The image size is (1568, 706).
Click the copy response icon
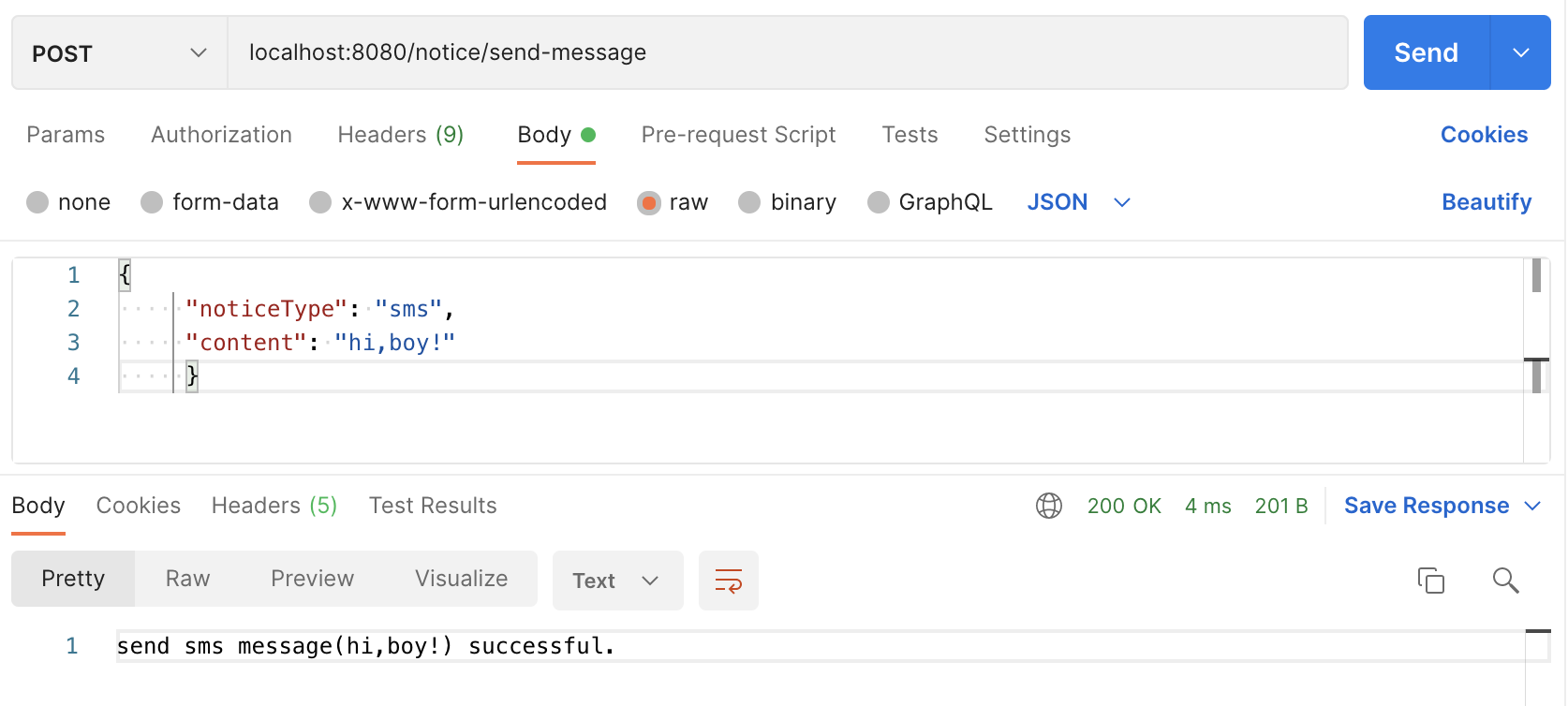coord(1430,581)
